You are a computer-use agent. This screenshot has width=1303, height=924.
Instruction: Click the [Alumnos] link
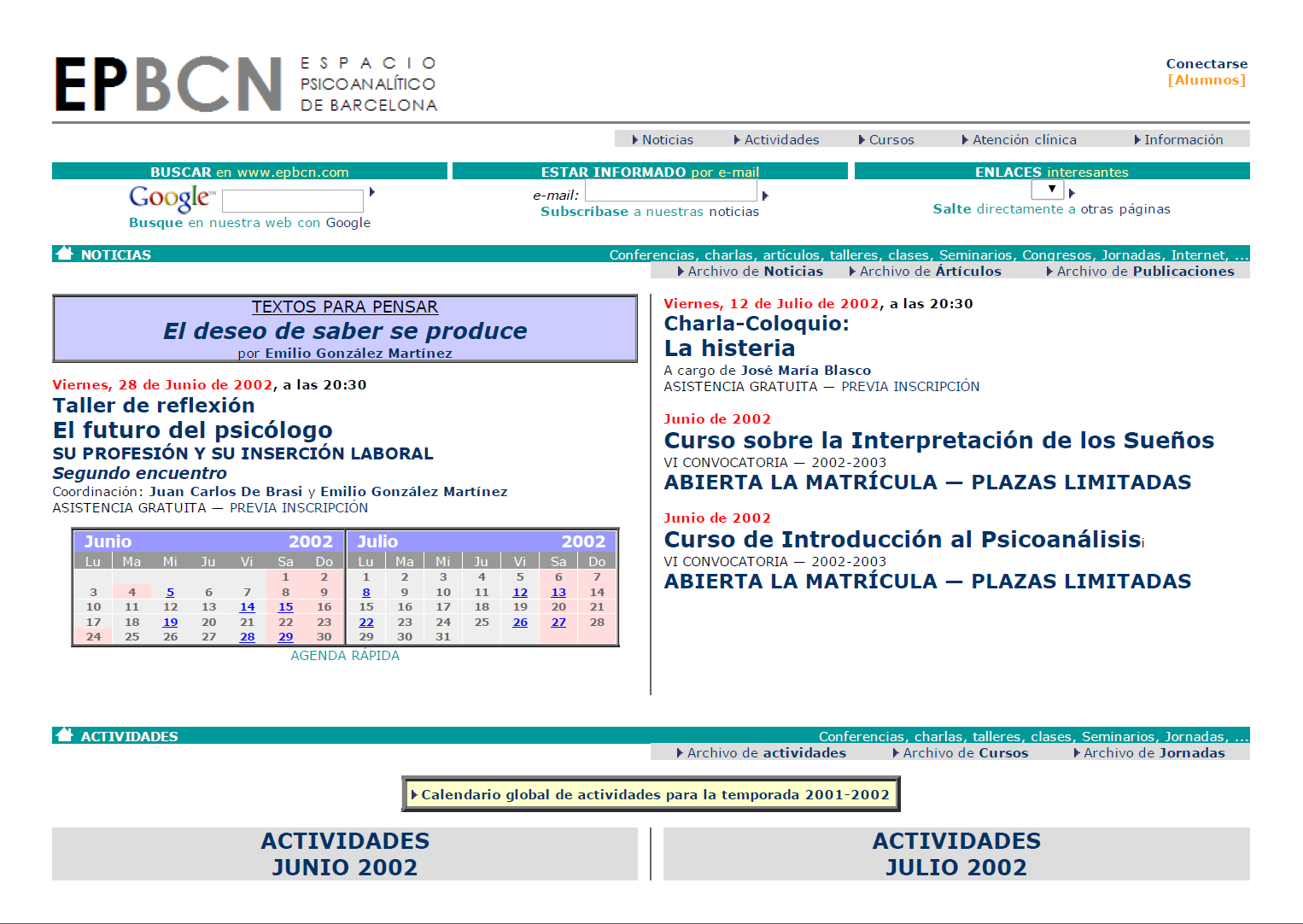tap(1207, 80)
